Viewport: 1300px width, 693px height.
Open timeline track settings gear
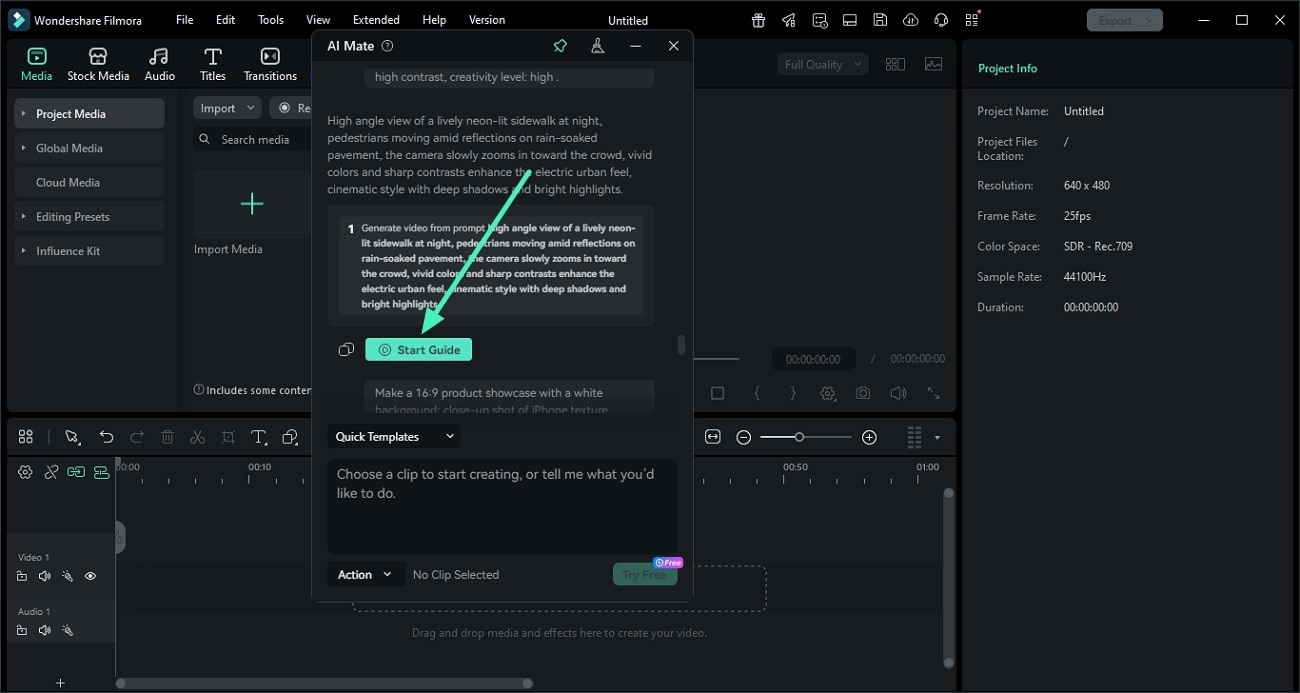(26, 472)
